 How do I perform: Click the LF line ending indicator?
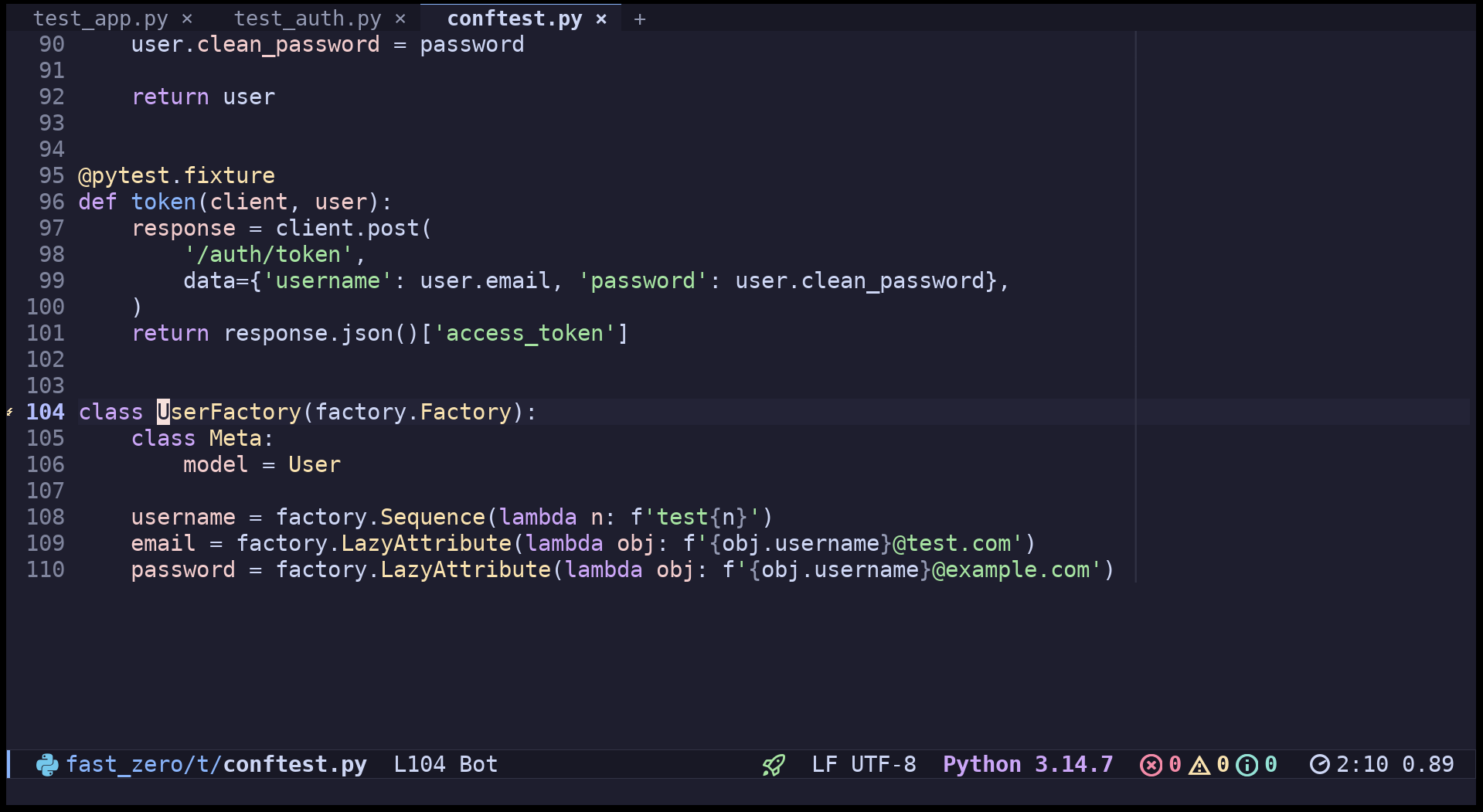pyautogui.click(x=825, y=765)
